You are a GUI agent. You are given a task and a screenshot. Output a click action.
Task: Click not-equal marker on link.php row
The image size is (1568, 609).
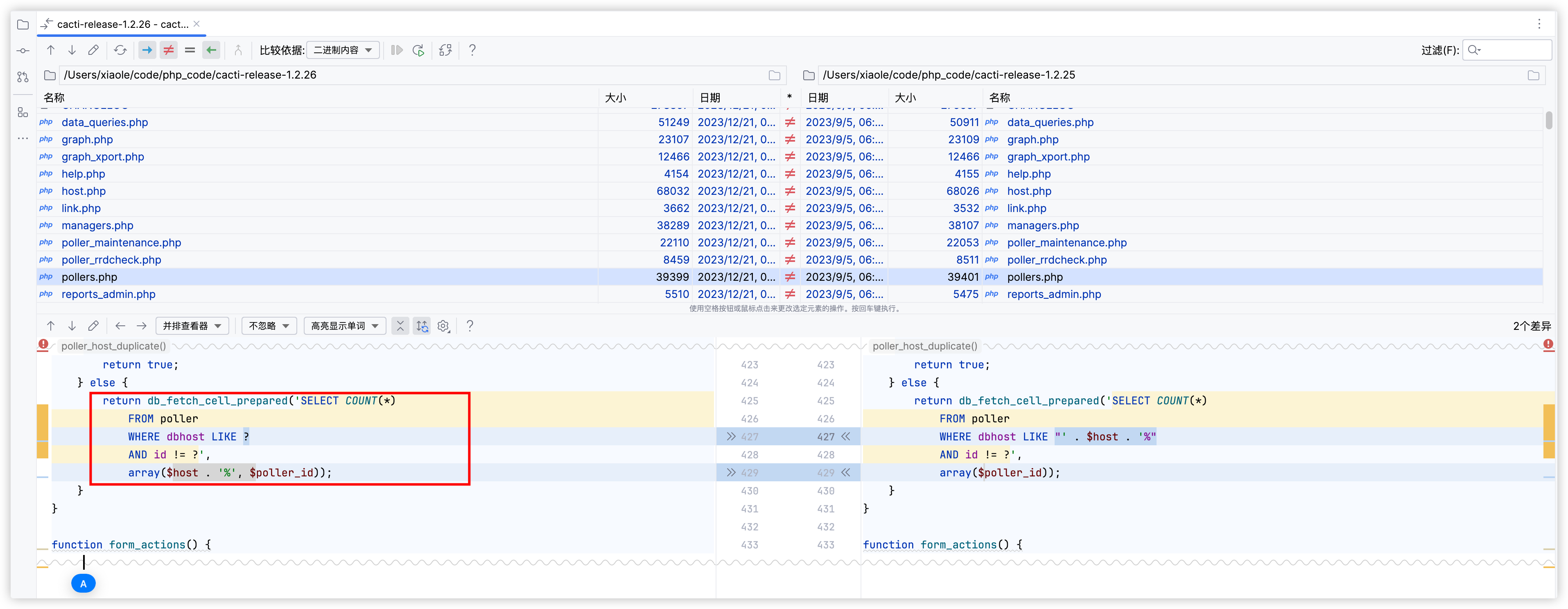789,209
